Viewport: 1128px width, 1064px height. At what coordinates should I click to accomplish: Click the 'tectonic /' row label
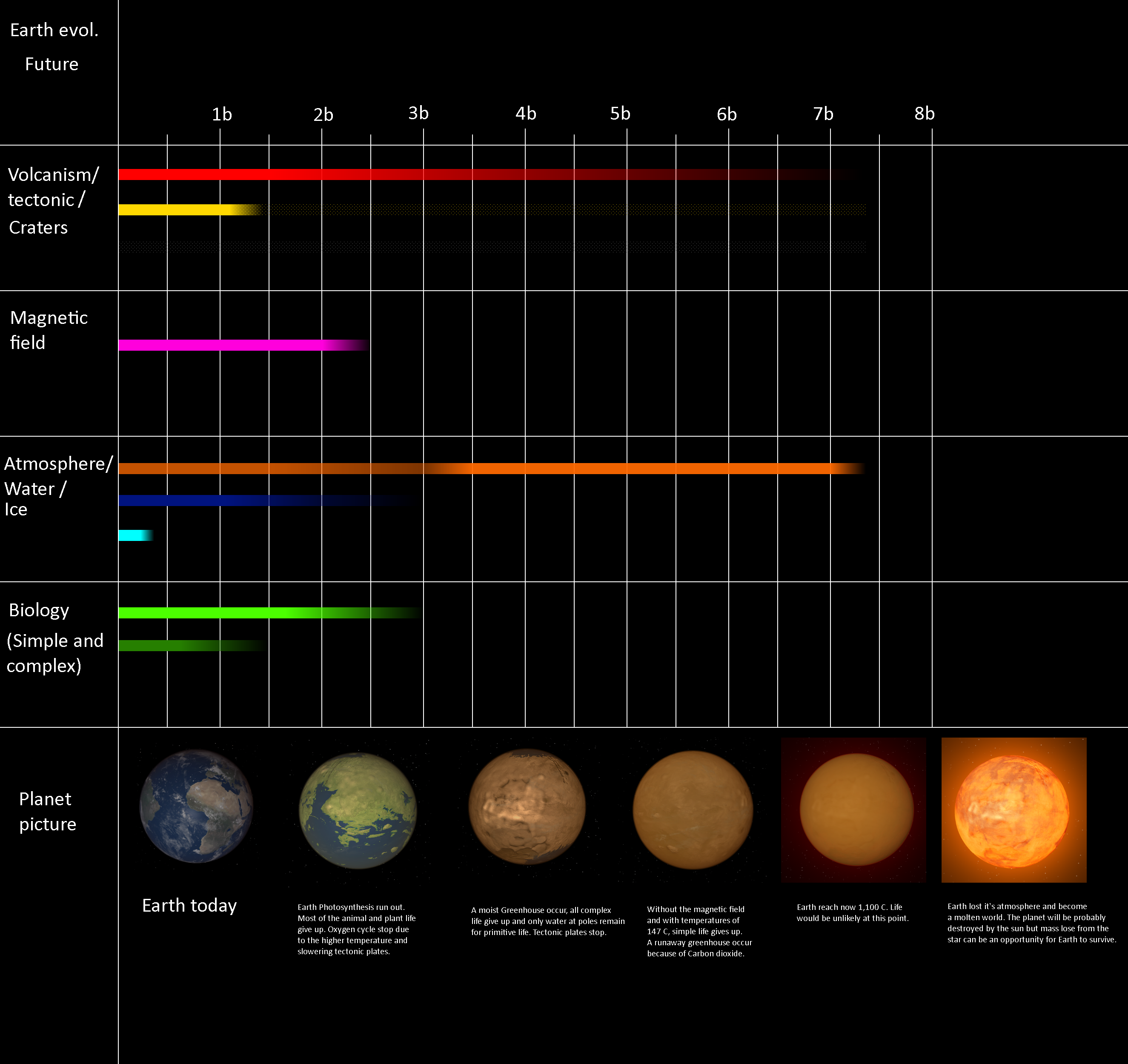pyautogui.click(x=46, y=200)
